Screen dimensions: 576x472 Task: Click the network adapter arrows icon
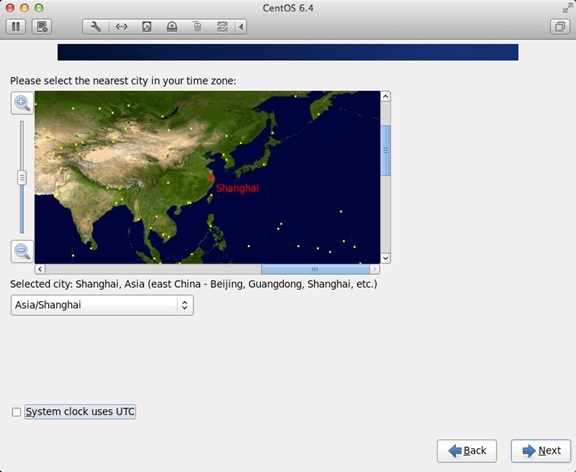click(x=121, y=27)
